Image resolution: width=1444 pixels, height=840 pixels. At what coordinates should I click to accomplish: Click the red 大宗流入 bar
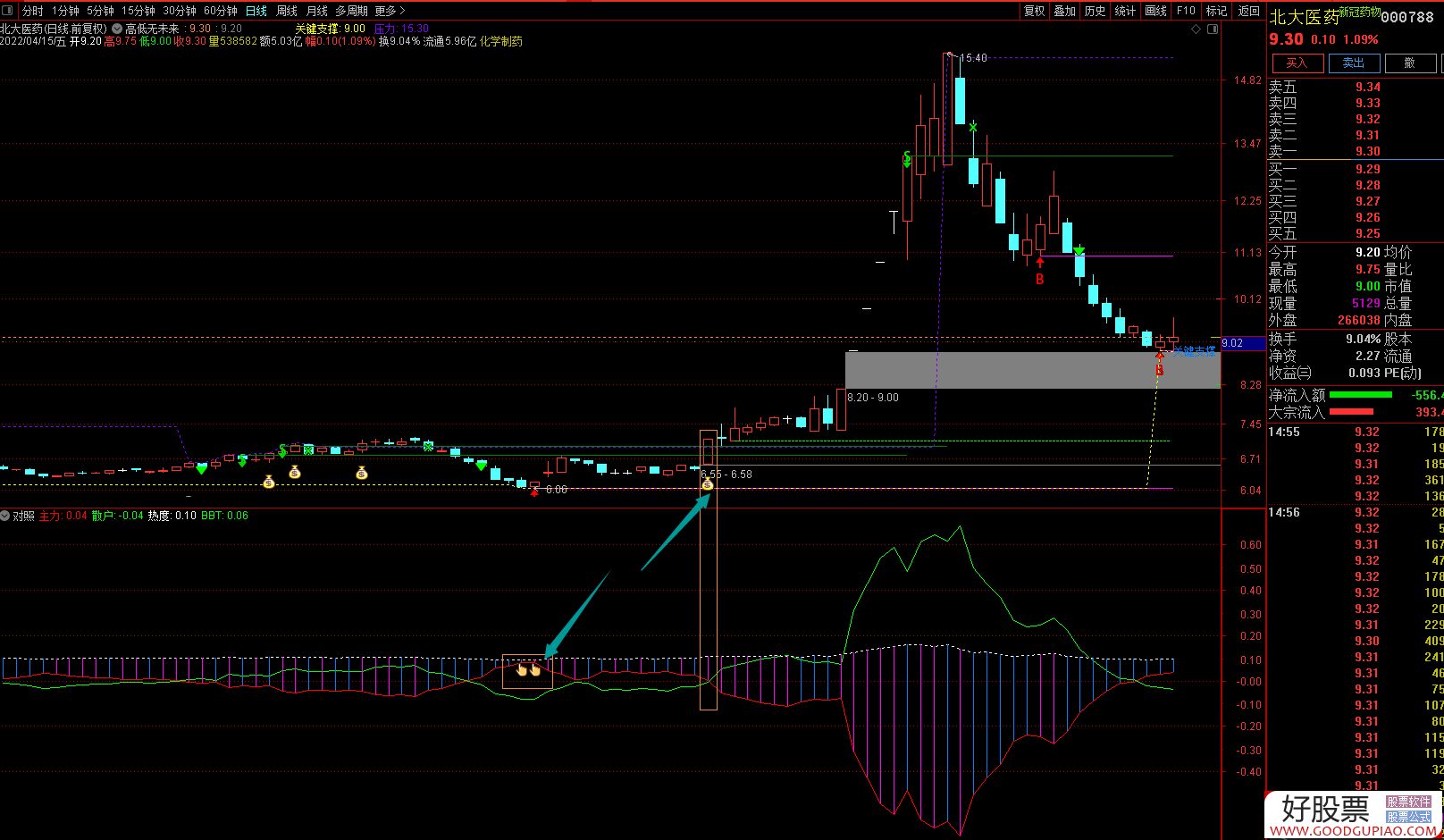(1351, 411)
